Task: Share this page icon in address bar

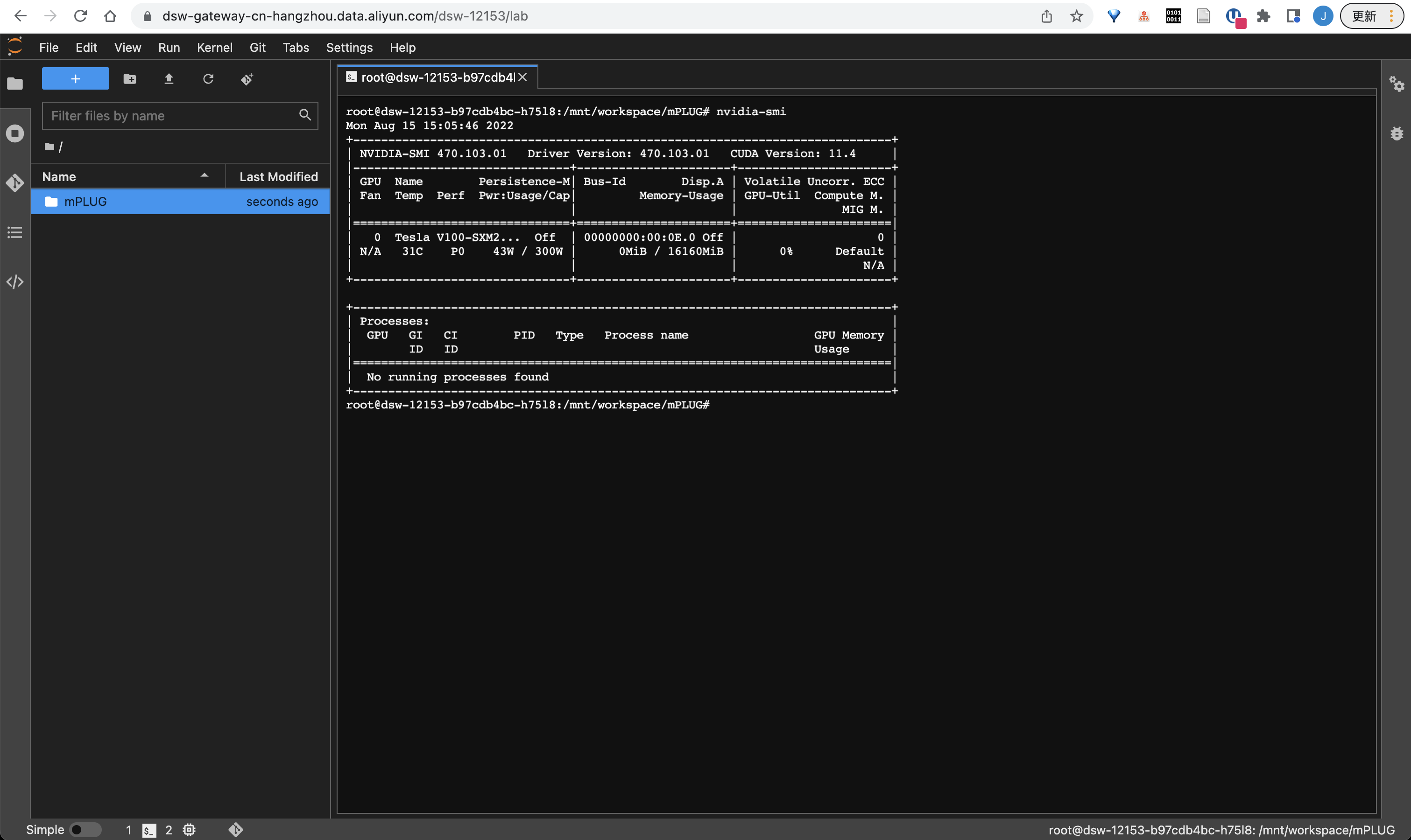Action: point(1046,16)
